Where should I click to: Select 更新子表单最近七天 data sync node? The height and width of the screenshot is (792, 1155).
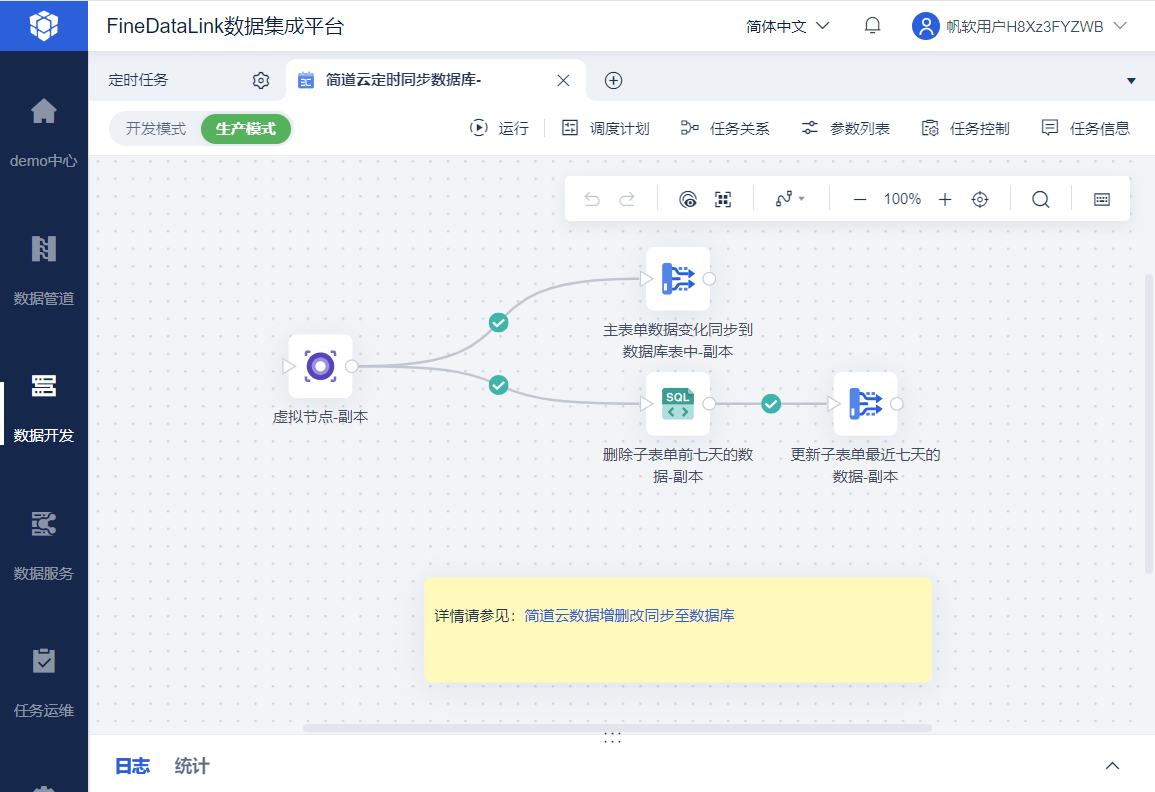coord(866,404)
